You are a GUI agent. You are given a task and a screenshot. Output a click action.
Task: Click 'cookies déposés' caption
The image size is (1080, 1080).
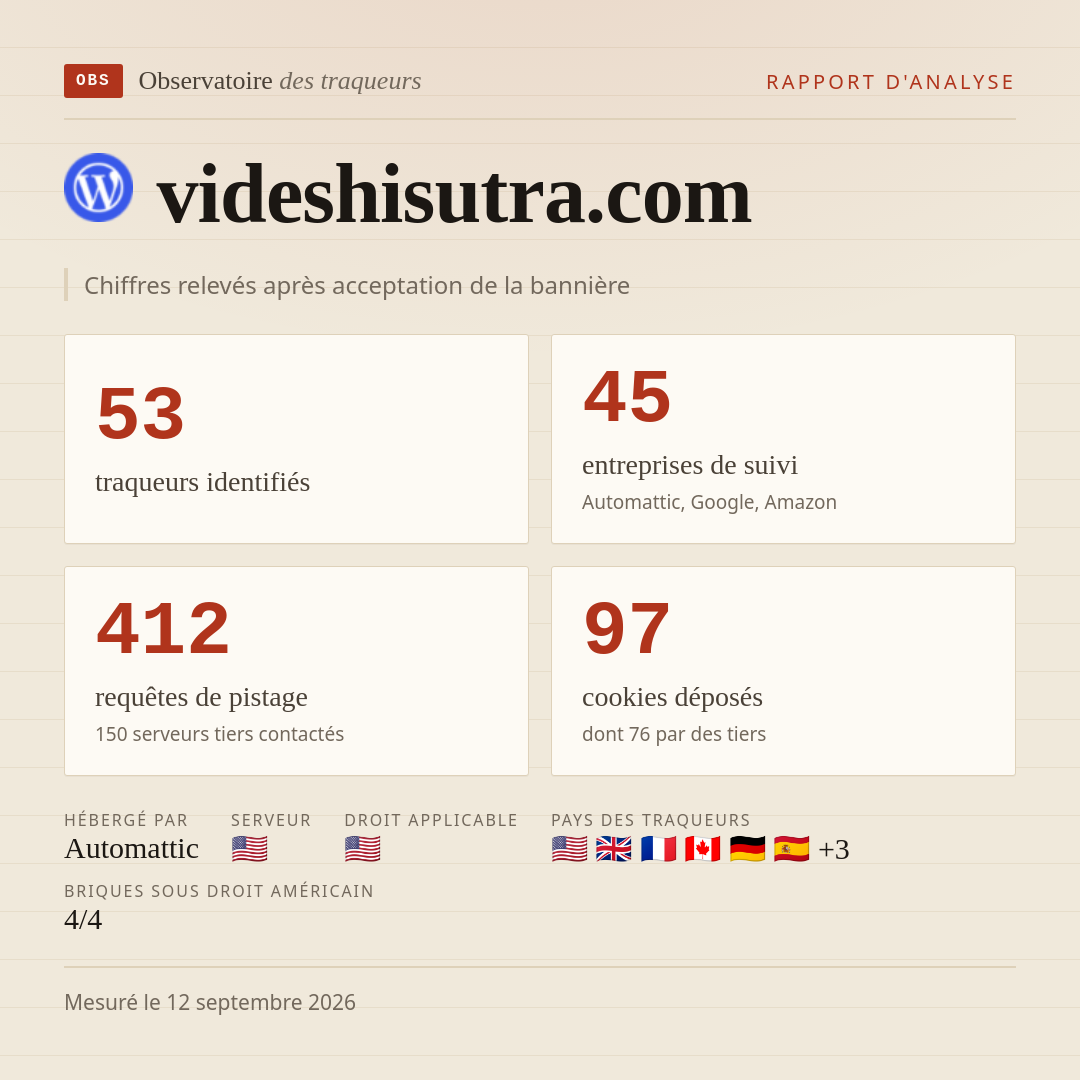click(x=672, y=698)
